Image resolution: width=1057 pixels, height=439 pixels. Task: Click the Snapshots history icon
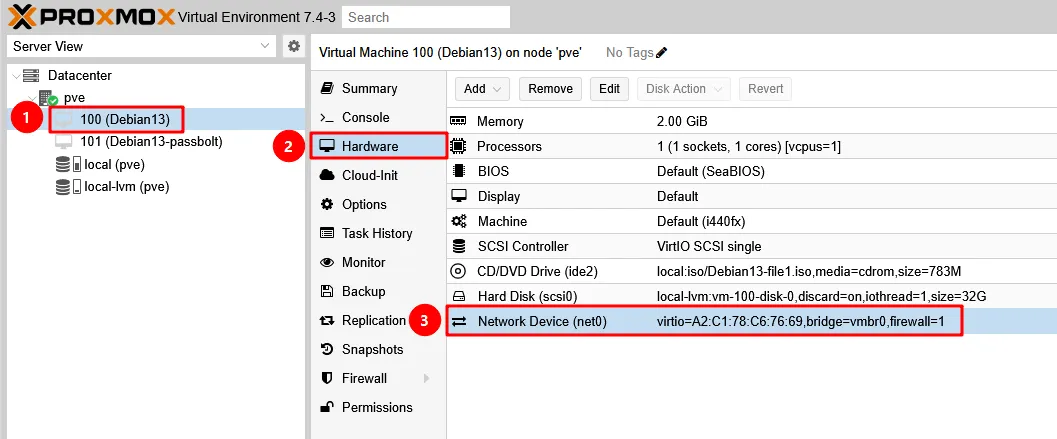pyautogui.click(x=327, y=349)
